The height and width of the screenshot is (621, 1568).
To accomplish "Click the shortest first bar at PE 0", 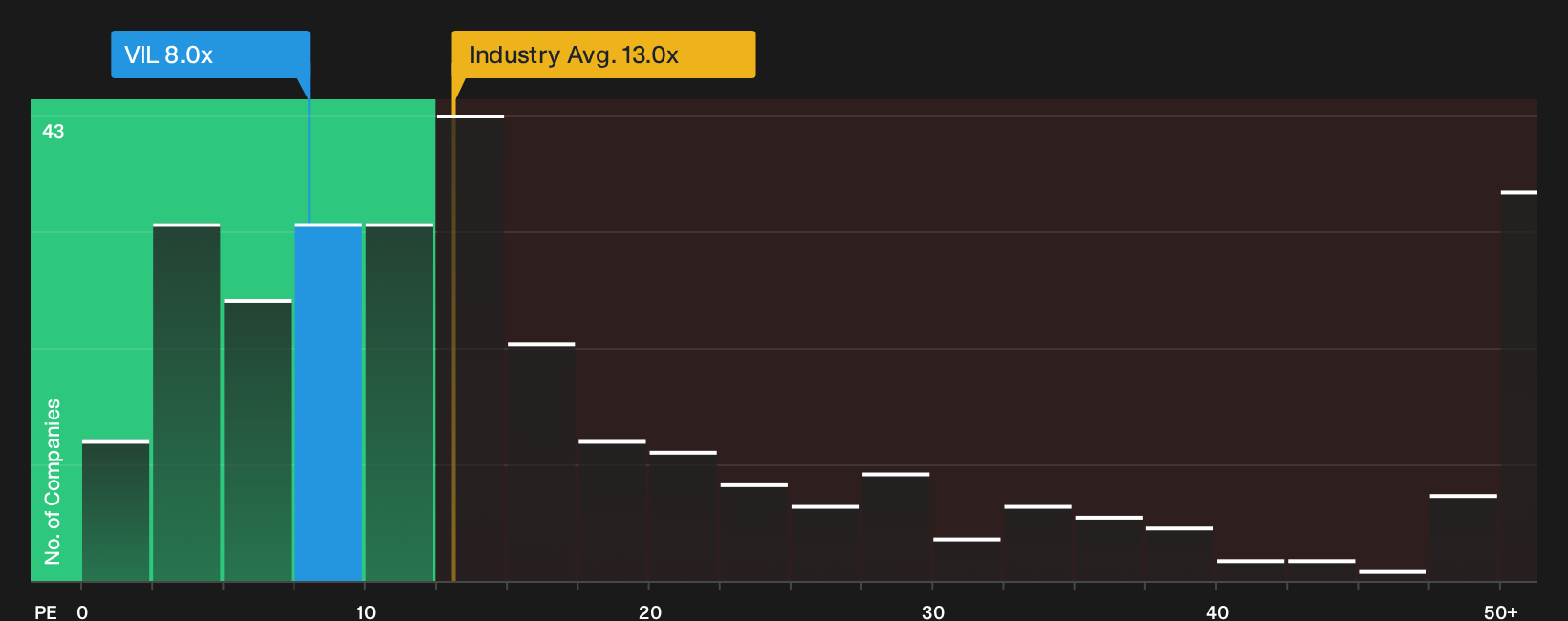I will tap(116, 510).
